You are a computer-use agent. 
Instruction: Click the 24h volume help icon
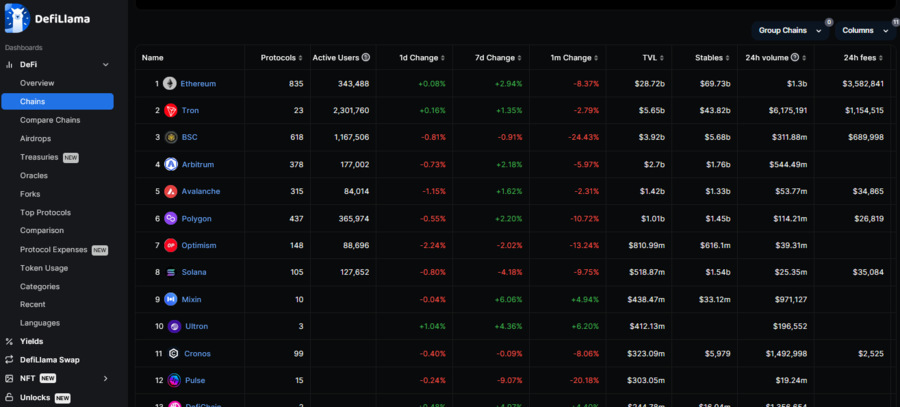pyautogui.click(x=795, y=58)
